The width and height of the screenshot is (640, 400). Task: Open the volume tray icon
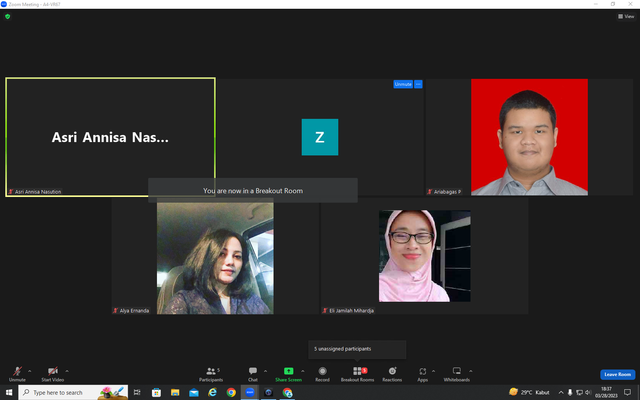[588, 392]
